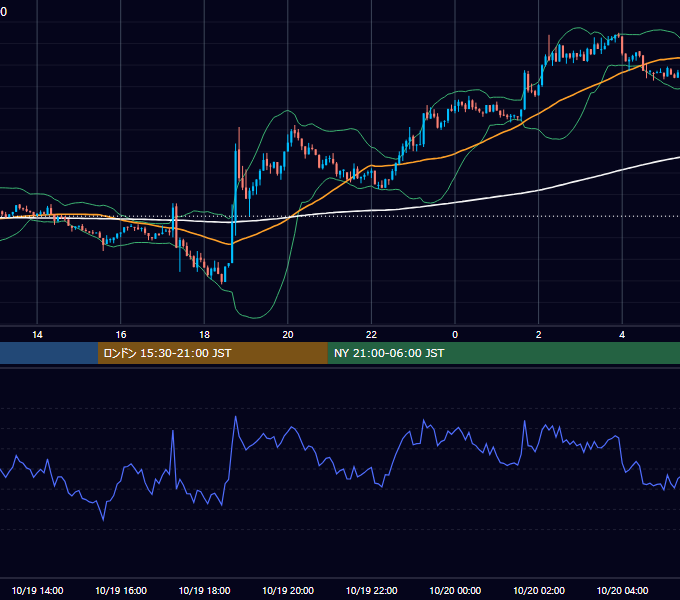Viewport: 680px width, 600px height.
Task: Click the 20 hour label on time axis
Action: click(288, 335)
